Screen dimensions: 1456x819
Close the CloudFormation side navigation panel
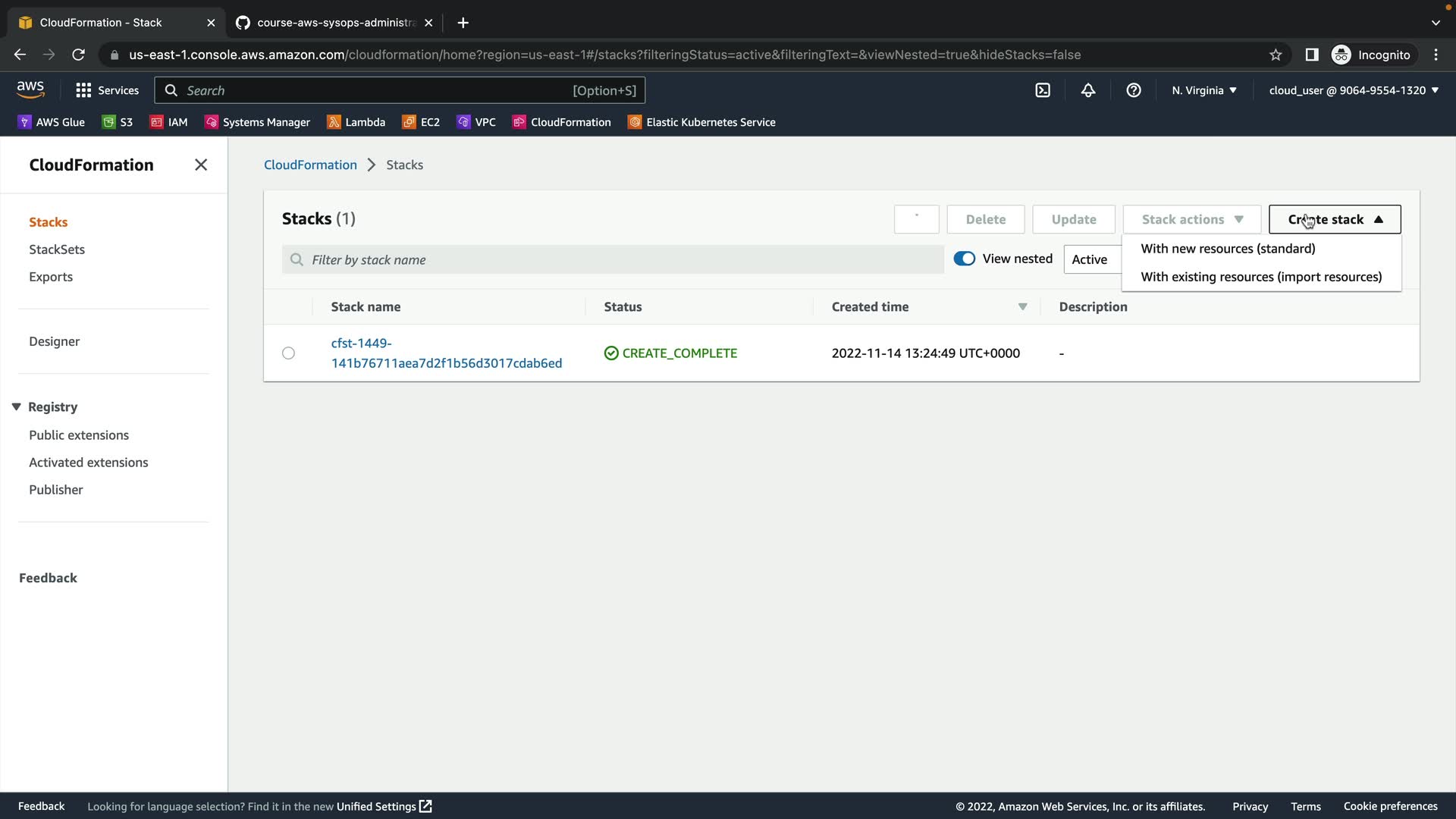201,165
